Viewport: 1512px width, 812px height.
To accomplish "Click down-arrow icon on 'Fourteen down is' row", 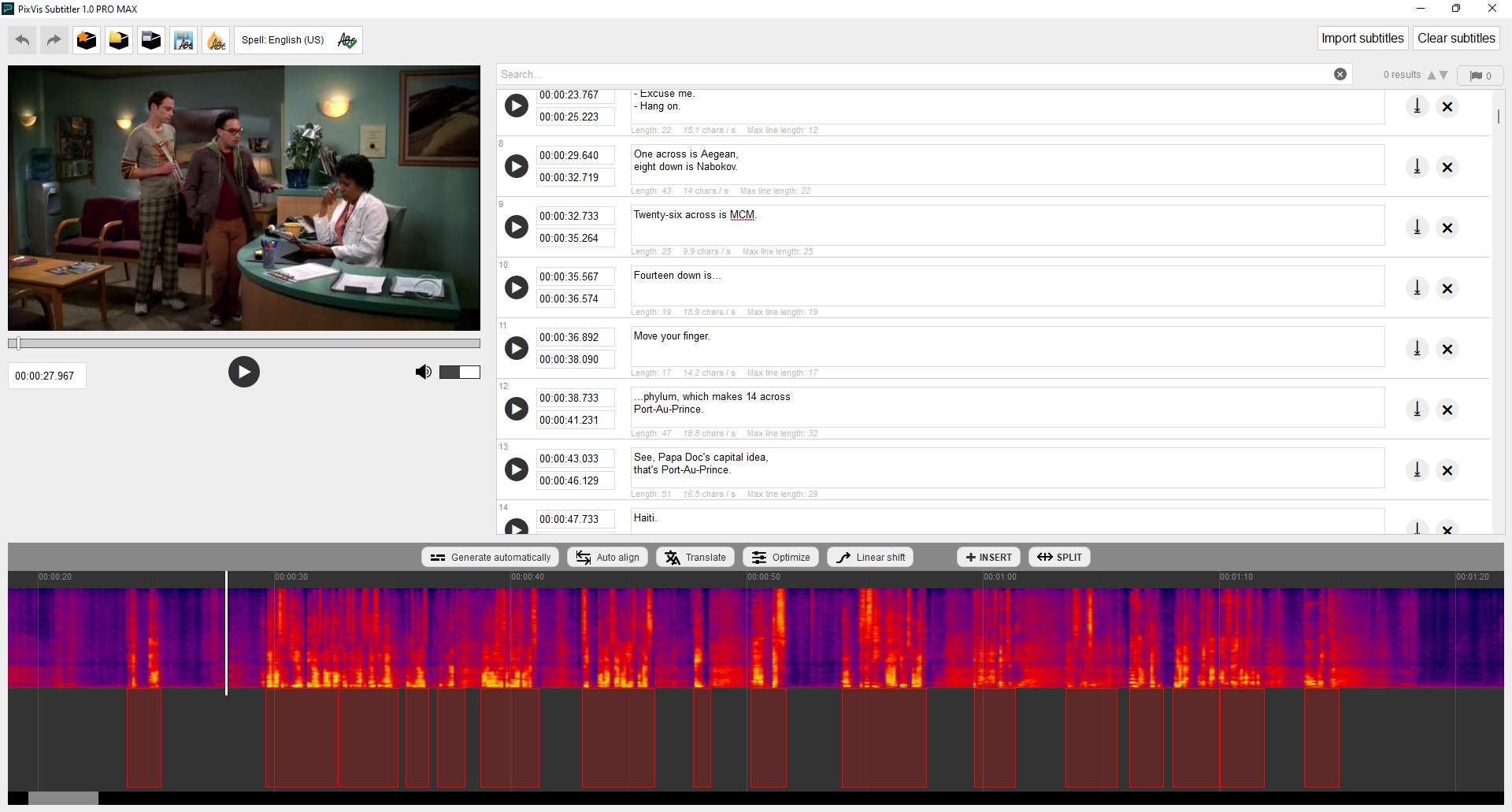I will click(1417, 287).
